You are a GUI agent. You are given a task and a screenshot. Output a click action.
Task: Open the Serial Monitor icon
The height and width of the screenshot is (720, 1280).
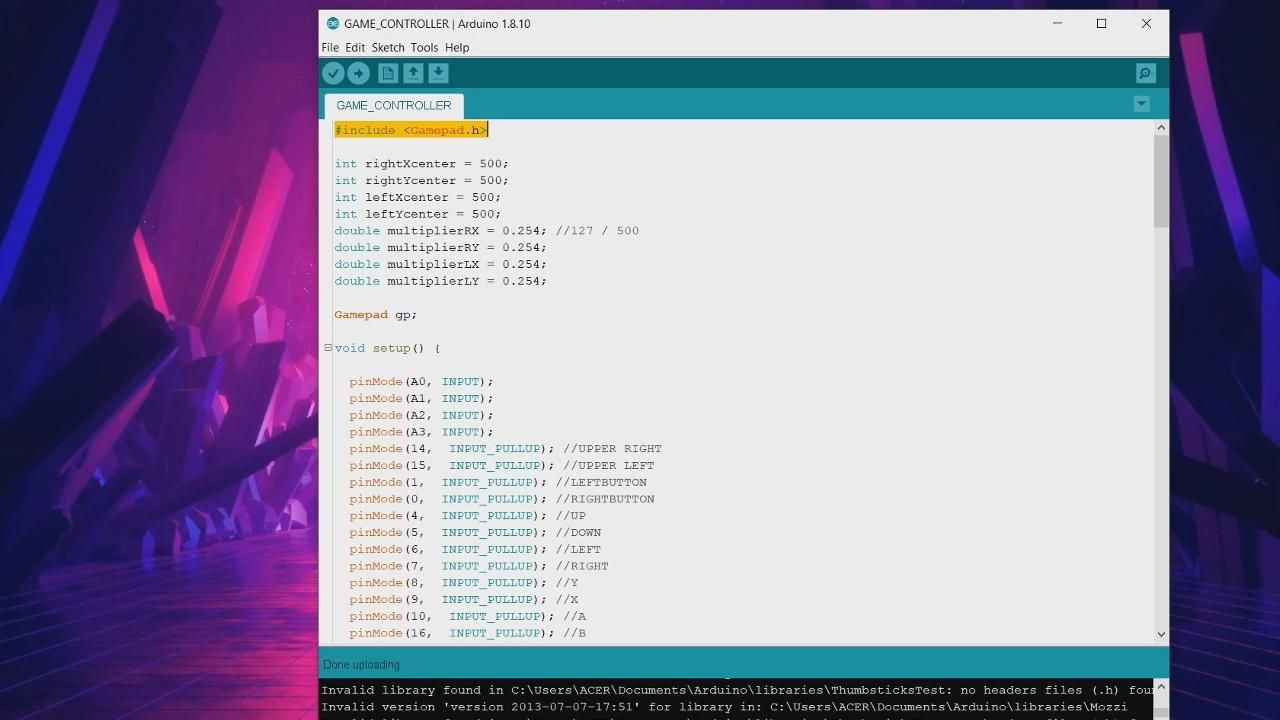[x=1146, y=73]
